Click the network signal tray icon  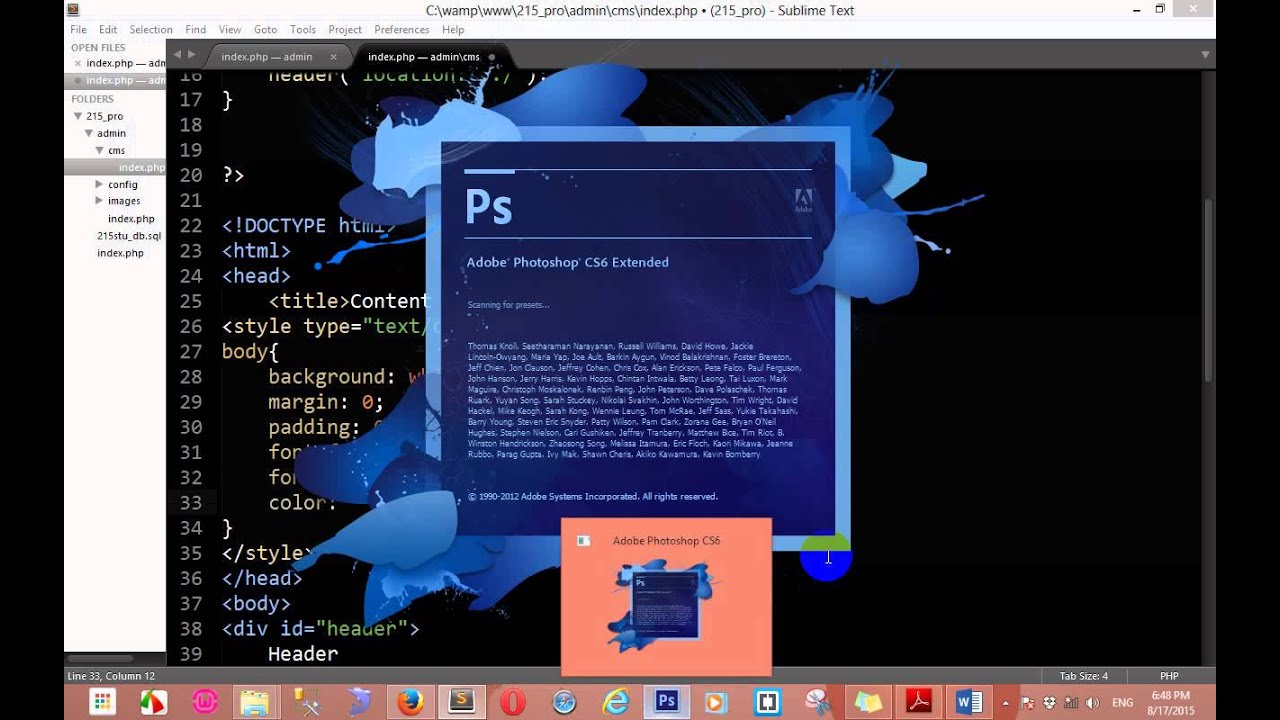[1071, 703]
